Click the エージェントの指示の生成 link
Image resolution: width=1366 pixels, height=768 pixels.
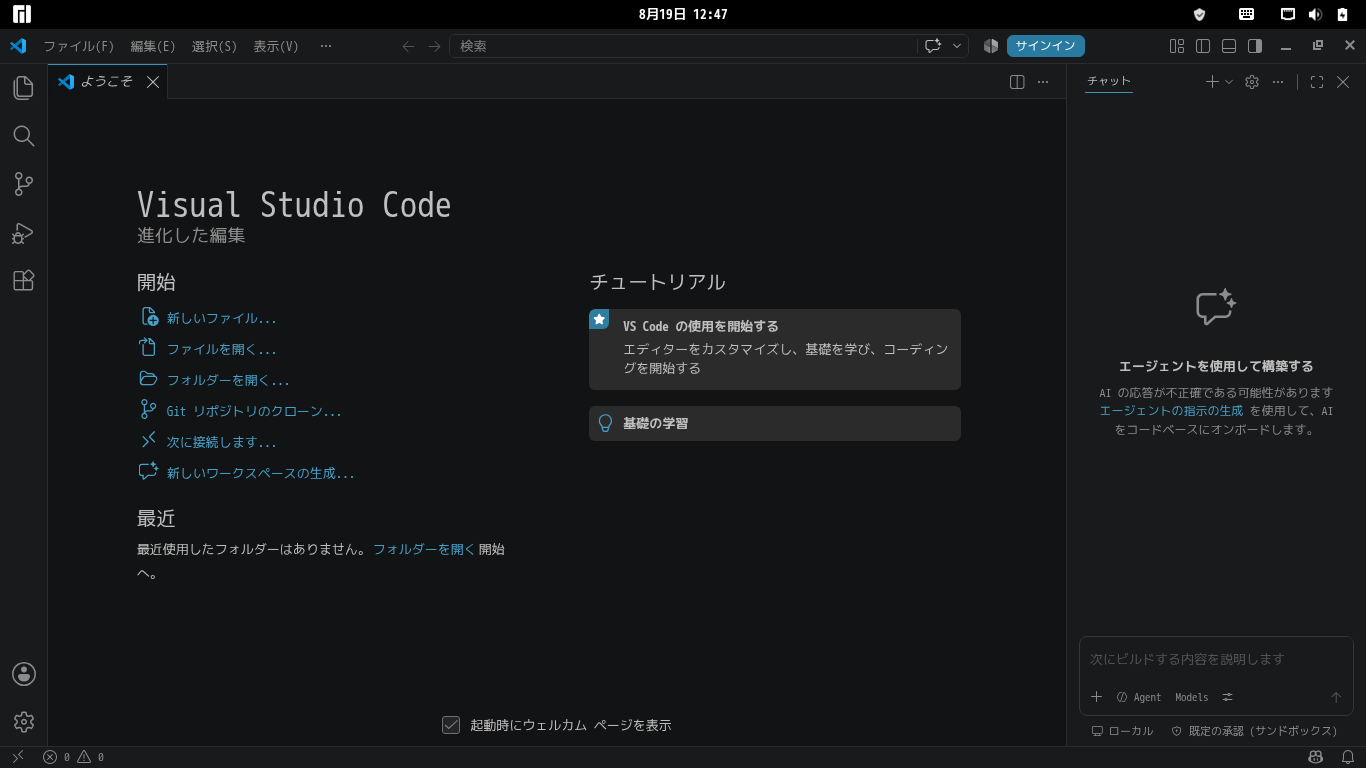1171,411
